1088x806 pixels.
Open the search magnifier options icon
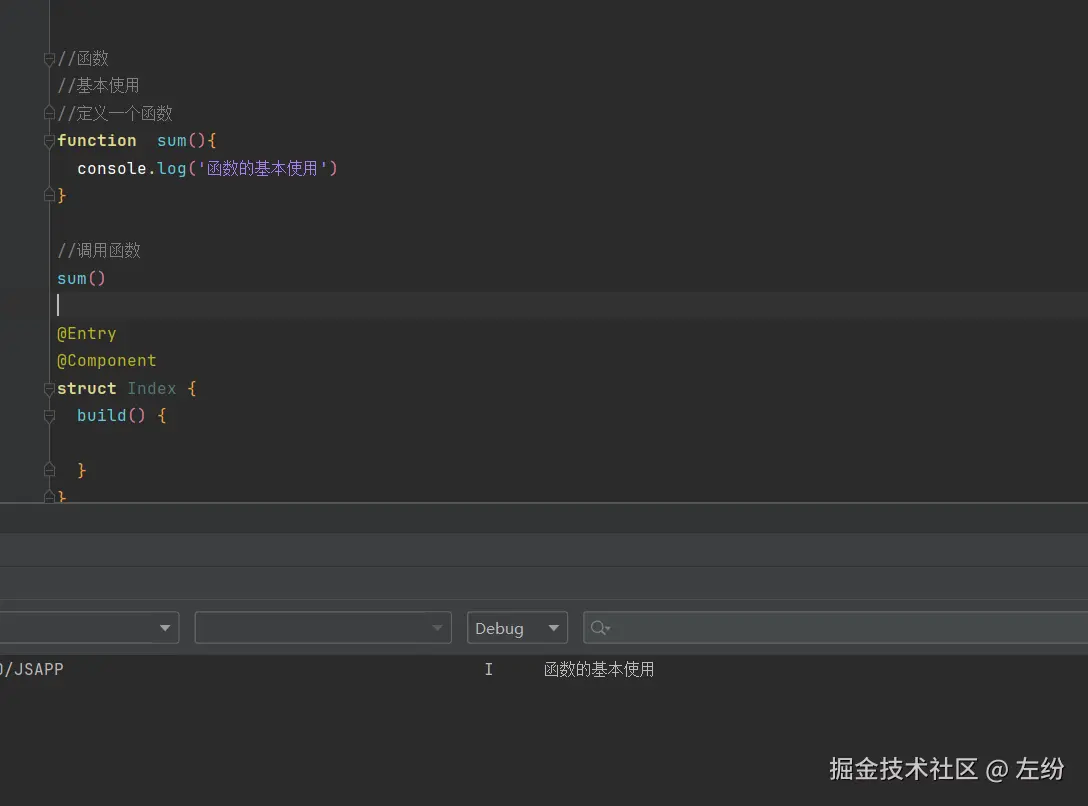[600, 628]
